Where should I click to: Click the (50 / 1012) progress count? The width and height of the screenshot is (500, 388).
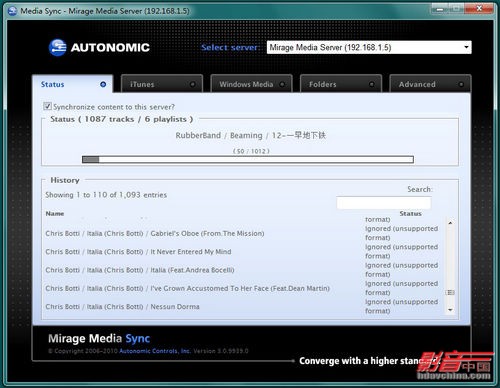[251, 151]
